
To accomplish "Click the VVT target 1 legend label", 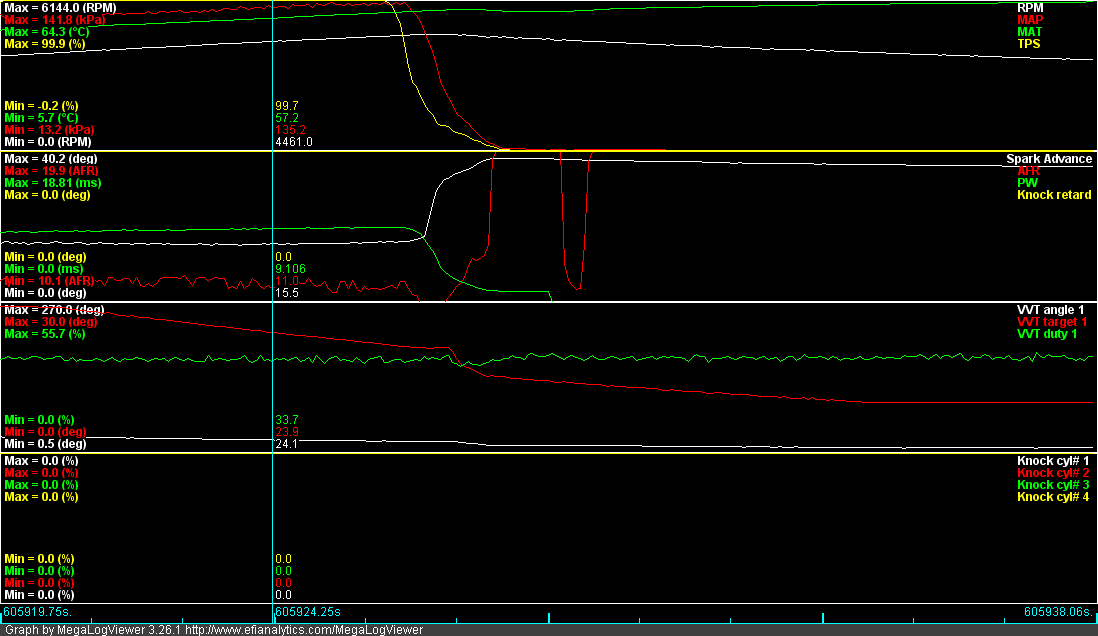I will click(1052, 322).
